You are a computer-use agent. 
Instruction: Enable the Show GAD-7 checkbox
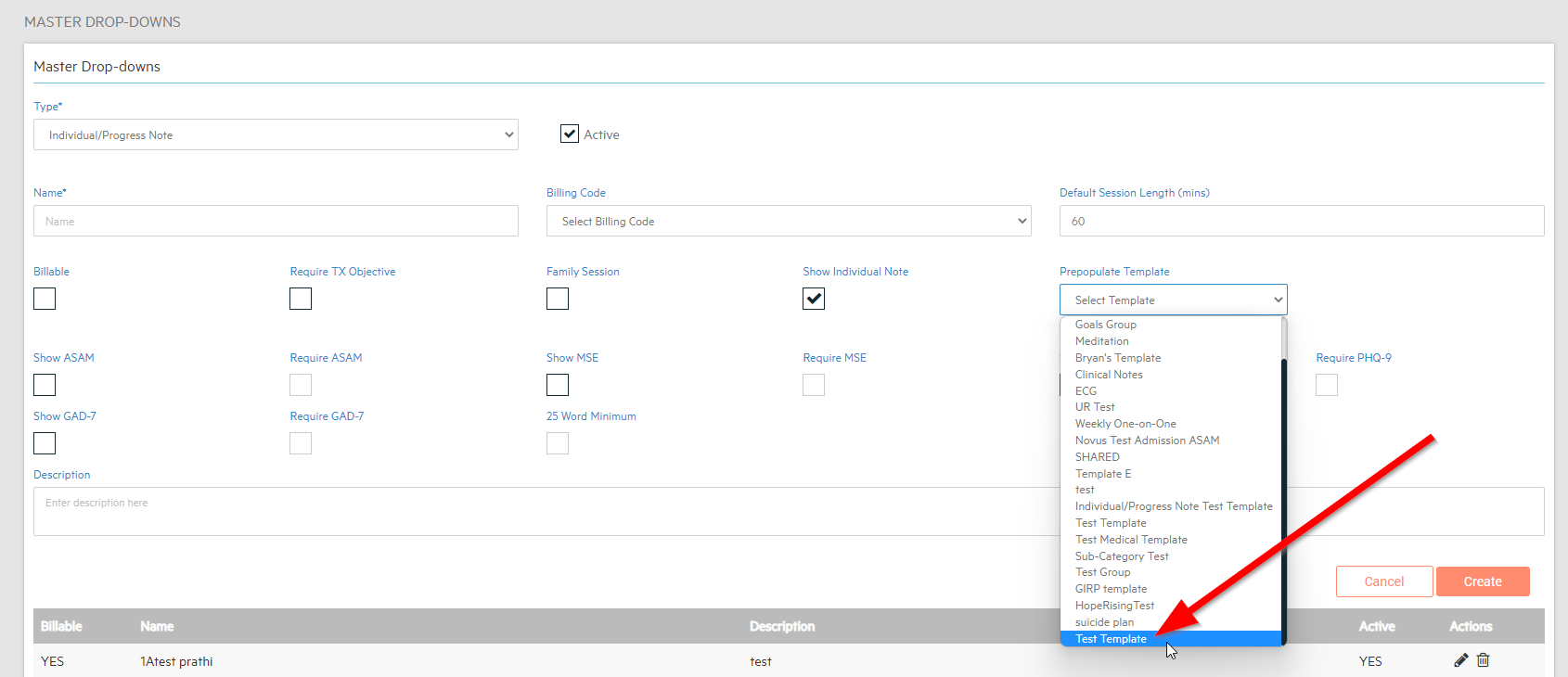pos(45,443)
